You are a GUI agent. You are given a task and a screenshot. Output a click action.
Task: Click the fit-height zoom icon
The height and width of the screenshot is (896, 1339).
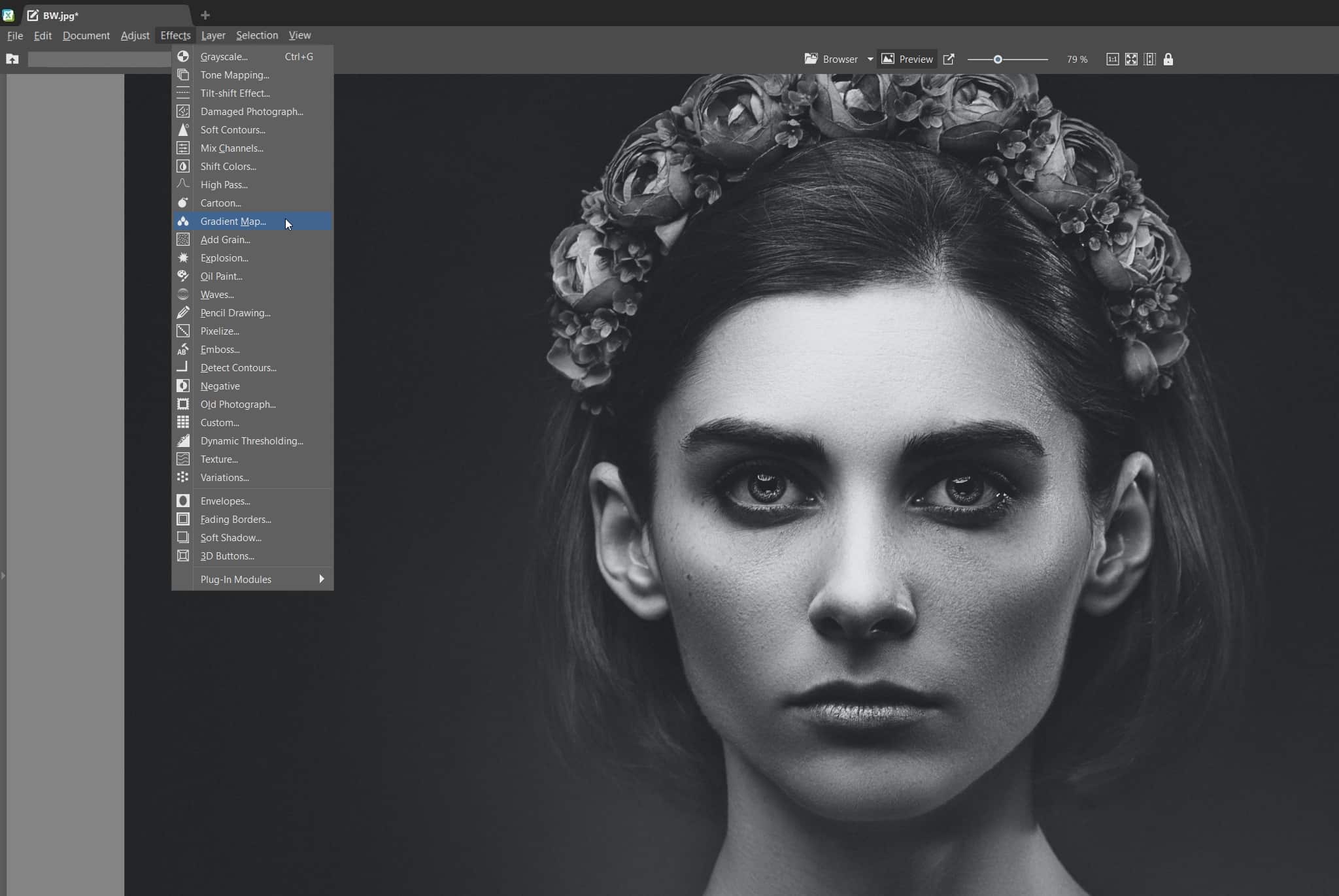pos(1150,59)
